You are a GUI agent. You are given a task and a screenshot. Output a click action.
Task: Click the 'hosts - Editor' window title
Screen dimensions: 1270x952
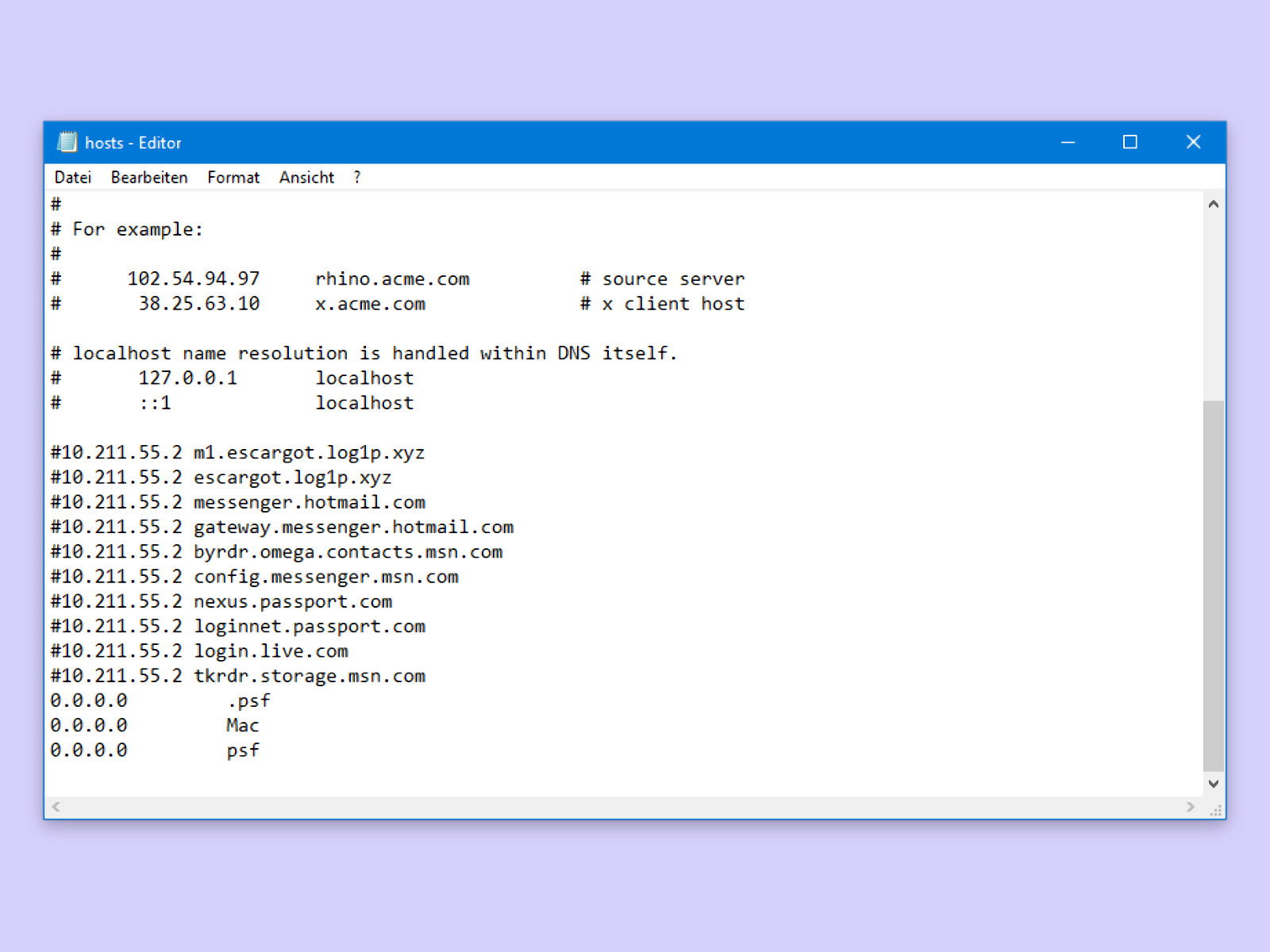click(x=133, y=143)
